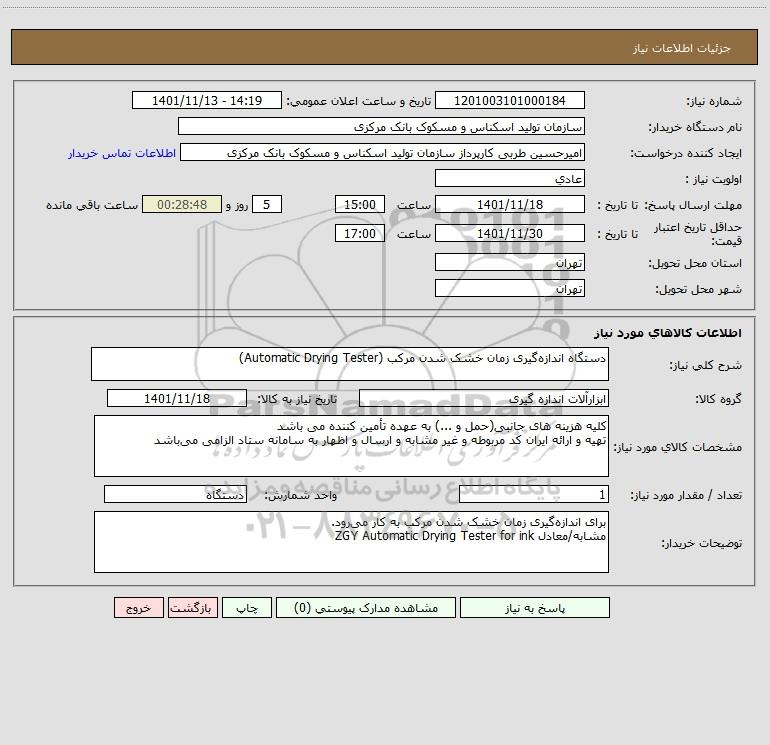Click the deadline time field 15:00
The height and width of the screenshot is (745, 770).
coord(359,204)
